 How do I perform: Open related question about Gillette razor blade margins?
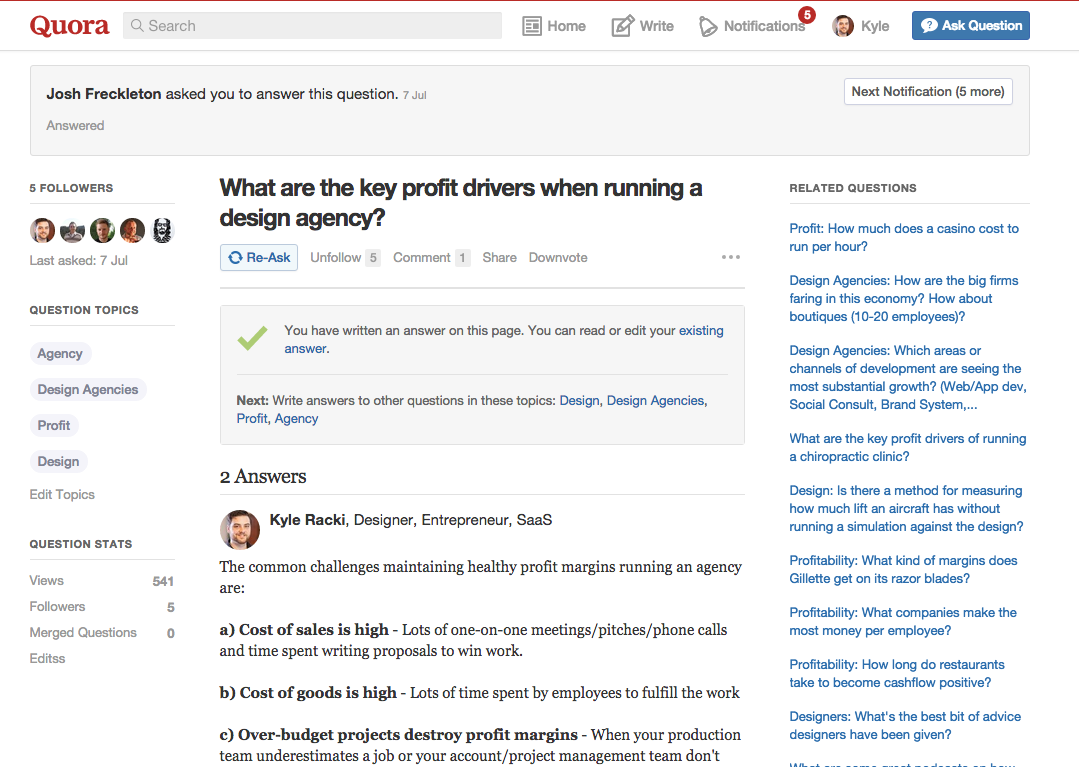pos(903,570)
